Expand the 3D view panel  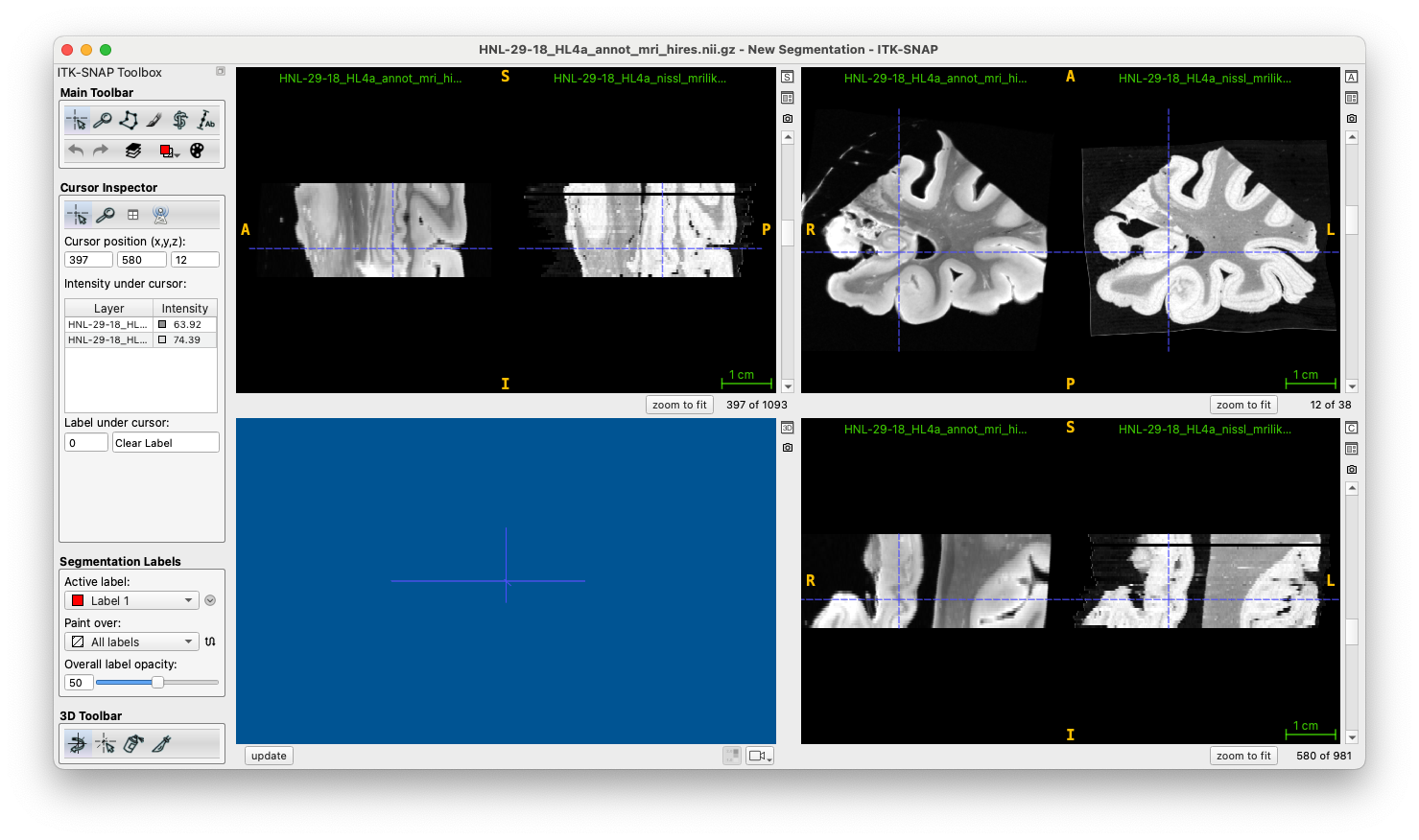click(x=788, y=428)
